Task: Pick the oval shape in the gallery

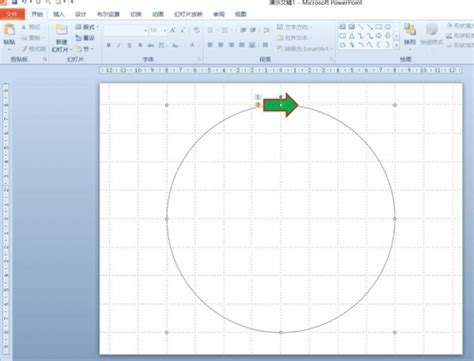Action: (x=388, y=27)
